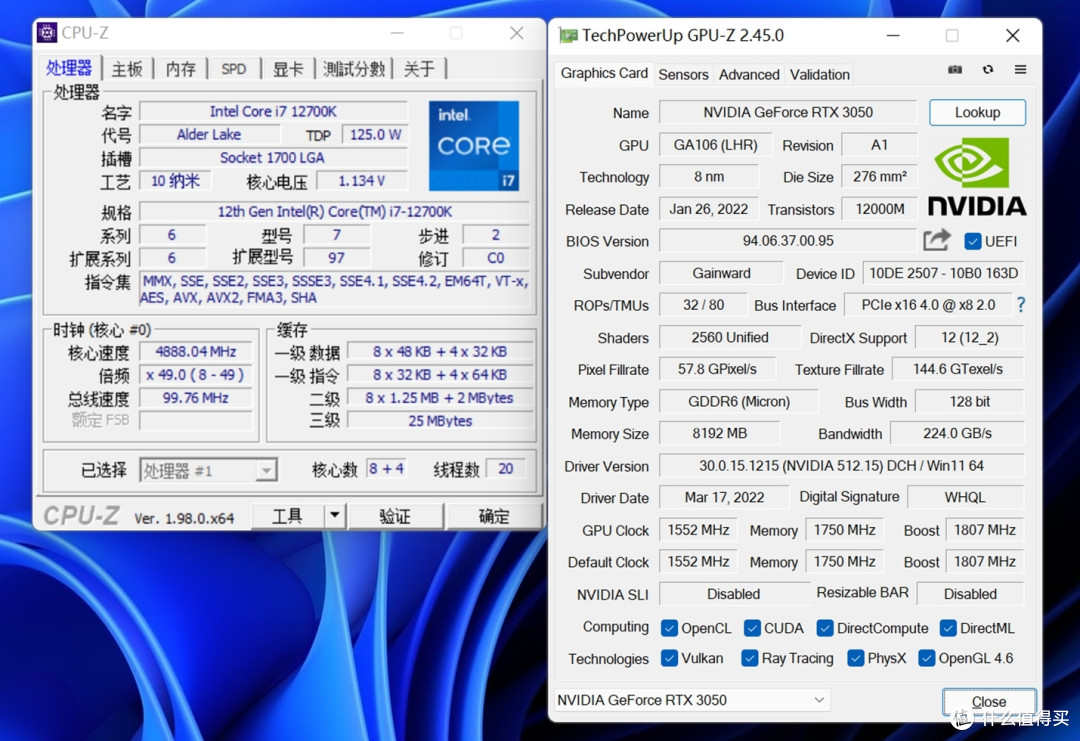Switch to the Advanced tab in GPU-Z
Image resolution: width=1080 pixels, height=741 pixels.
coord(749,74)
